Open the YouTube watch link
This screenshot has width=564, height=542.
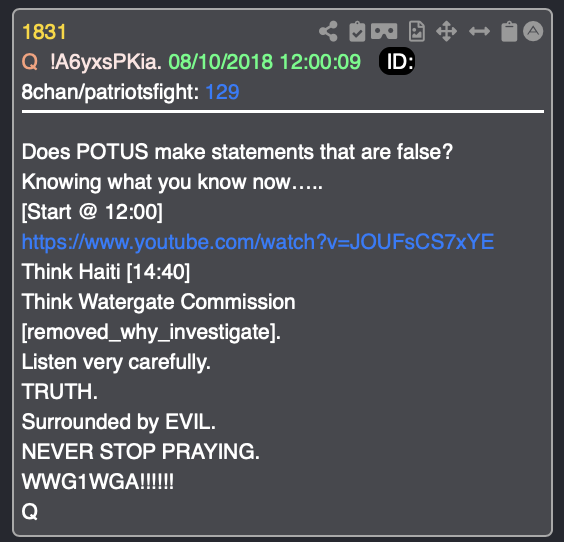tap(258, 242)
